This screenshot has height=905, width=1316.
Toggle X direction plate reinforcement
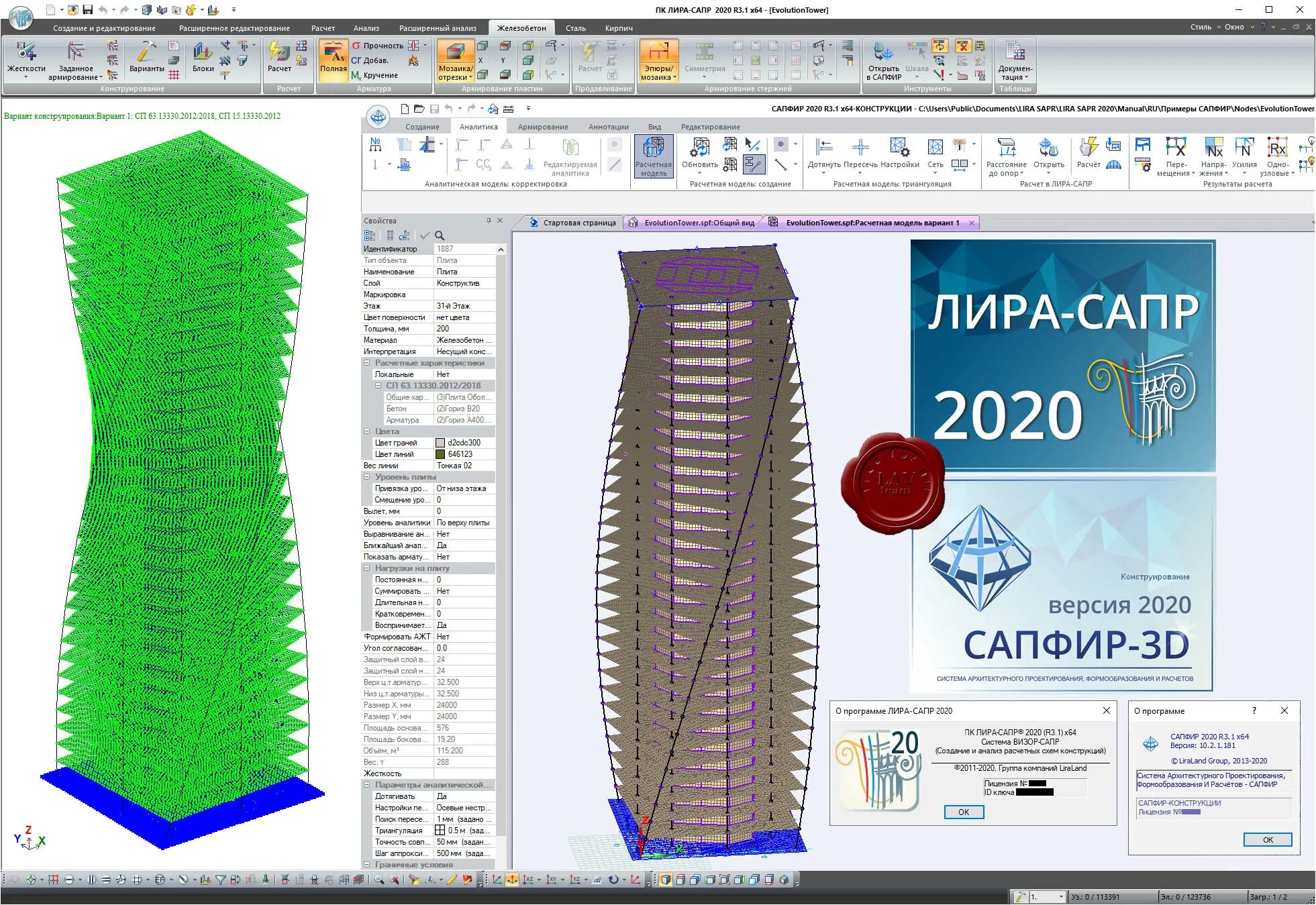[x=480, y=60]
